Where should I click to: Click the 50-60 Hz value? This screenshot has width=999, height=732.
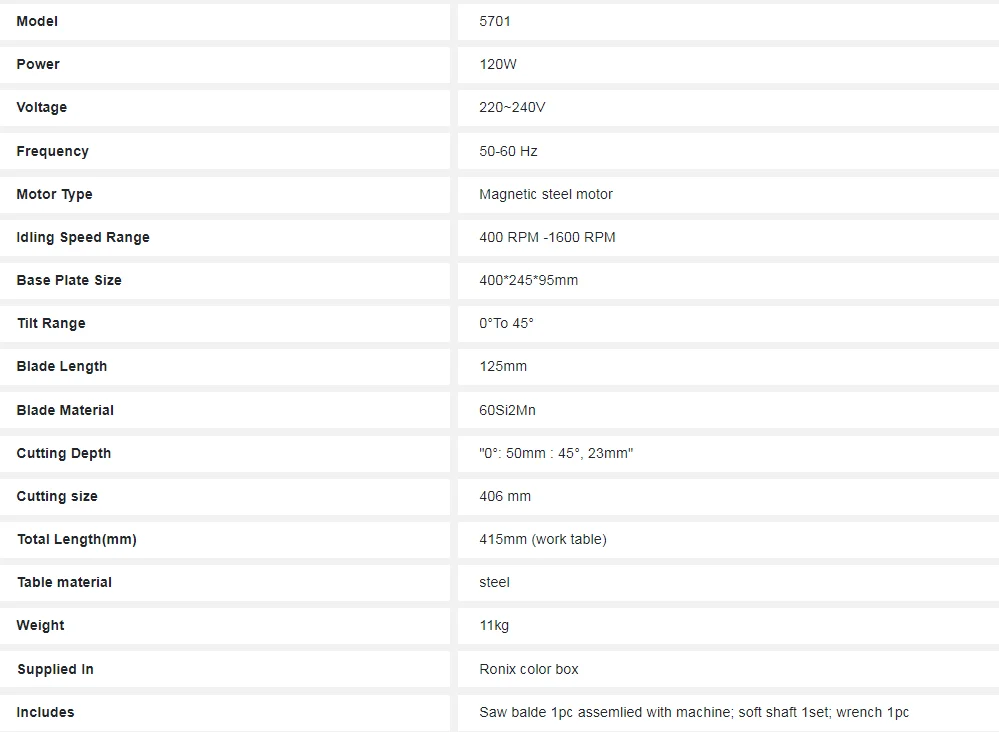click(508, 151)
